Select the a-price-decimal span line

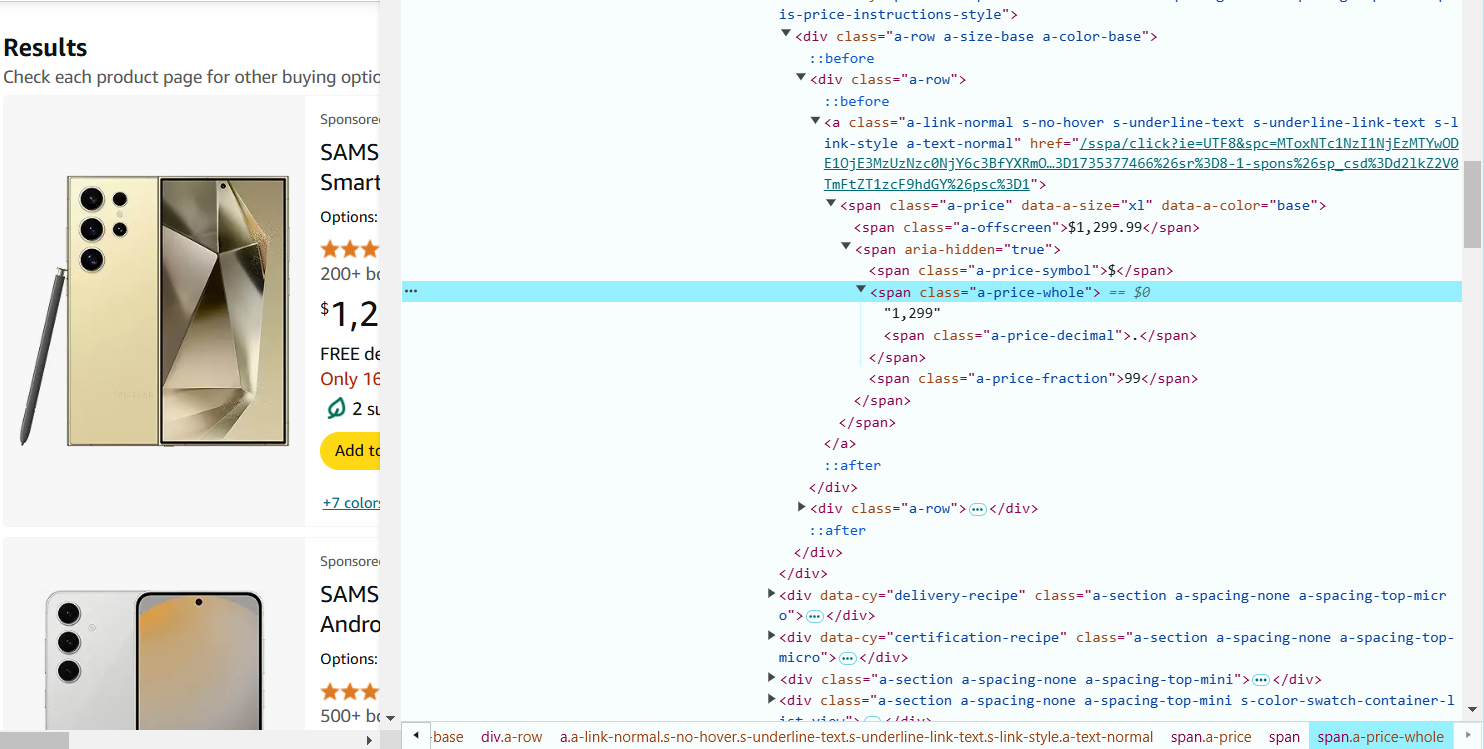pos(1040,335)
